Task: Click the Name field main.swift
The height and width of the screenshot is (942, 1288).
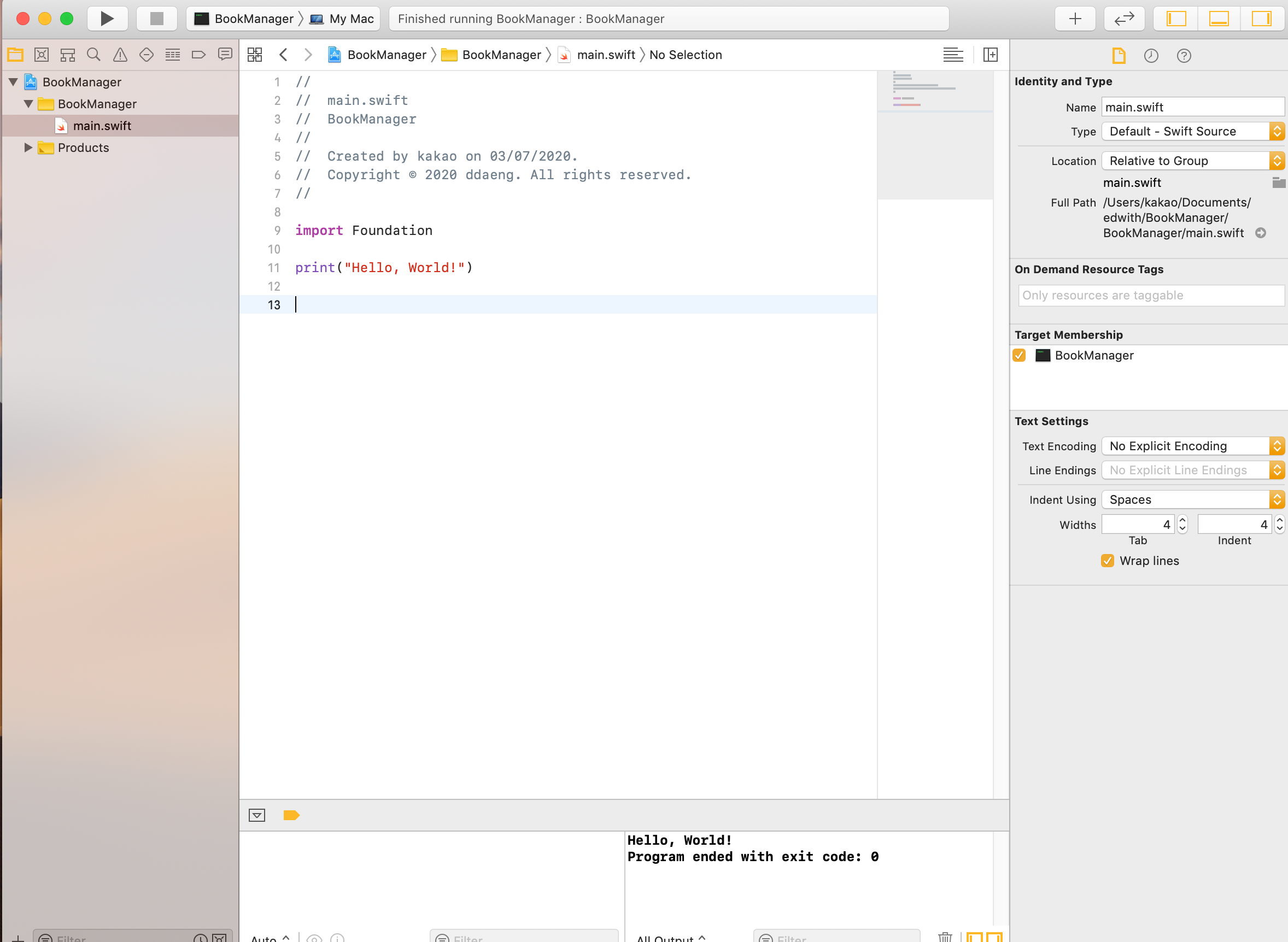Action: click(1192, 107)
